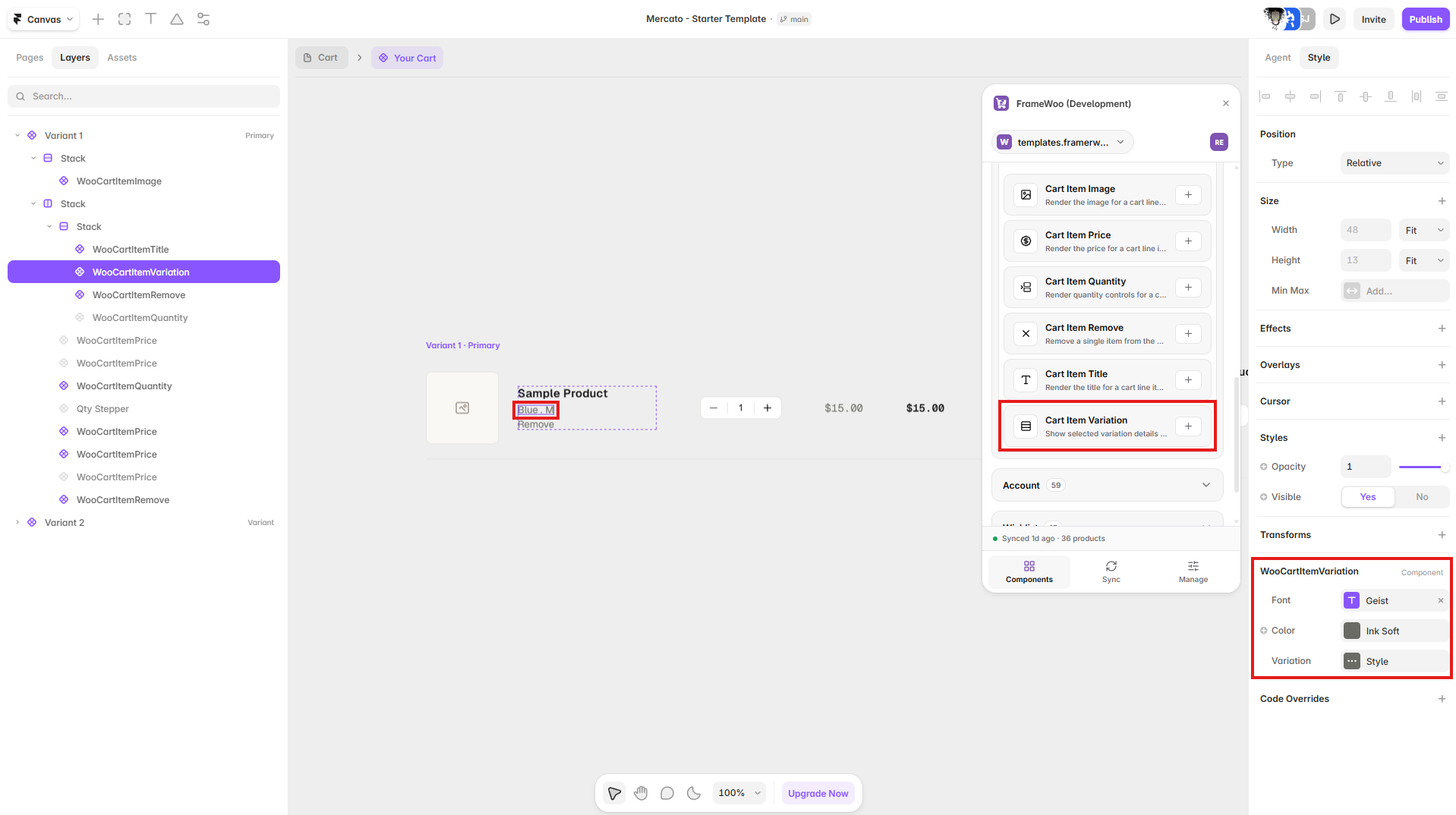The width and height of the screenshot is (1456, 815).
Task: Open the Sync tab in FrameWoo
Action: (x=1111, y=572)
